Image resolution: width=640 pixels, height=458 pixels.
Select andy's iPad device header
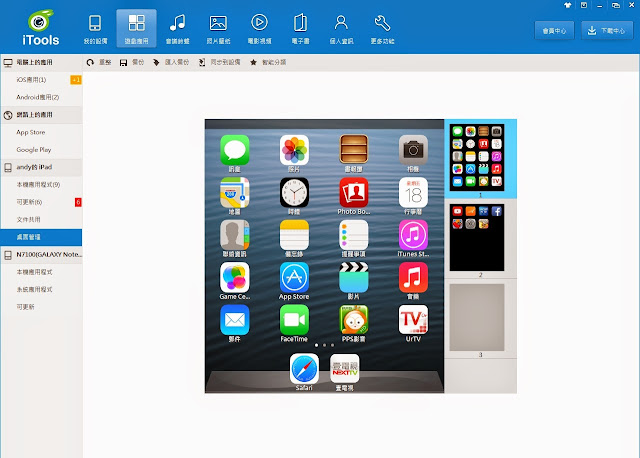tap(41, 167)
